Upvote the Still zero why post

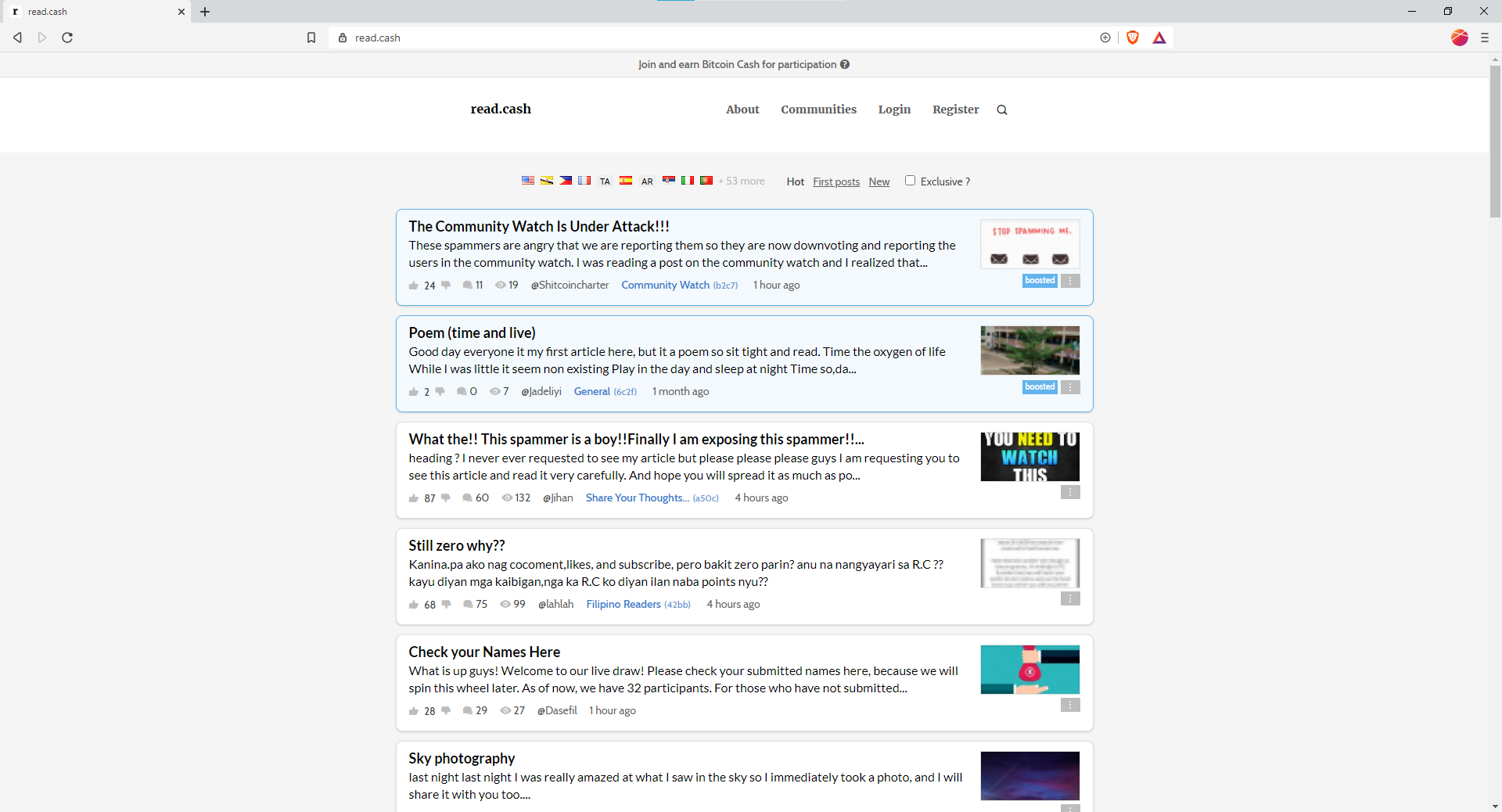click(414, 605)
